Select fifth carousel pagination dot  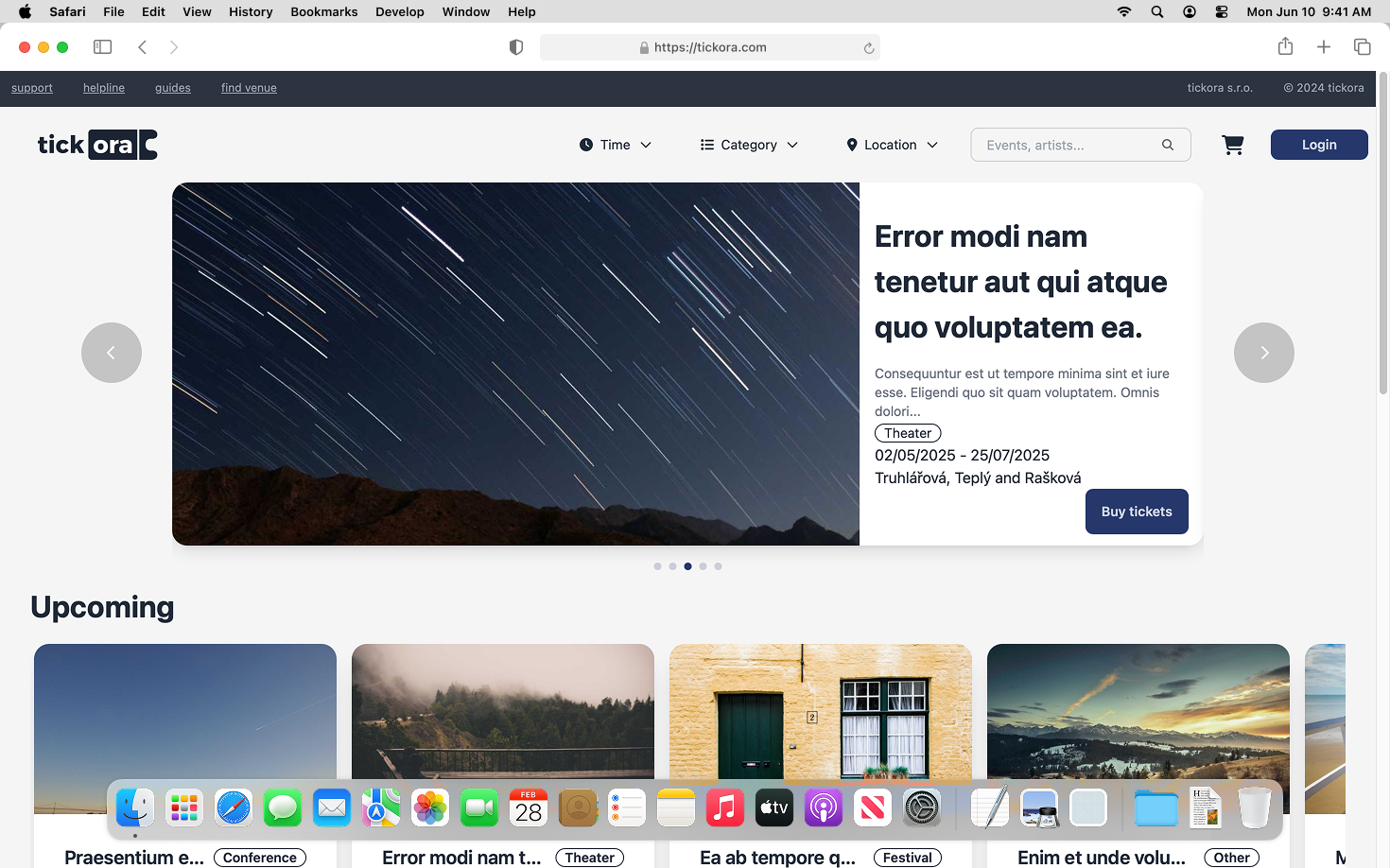[718, 566]
